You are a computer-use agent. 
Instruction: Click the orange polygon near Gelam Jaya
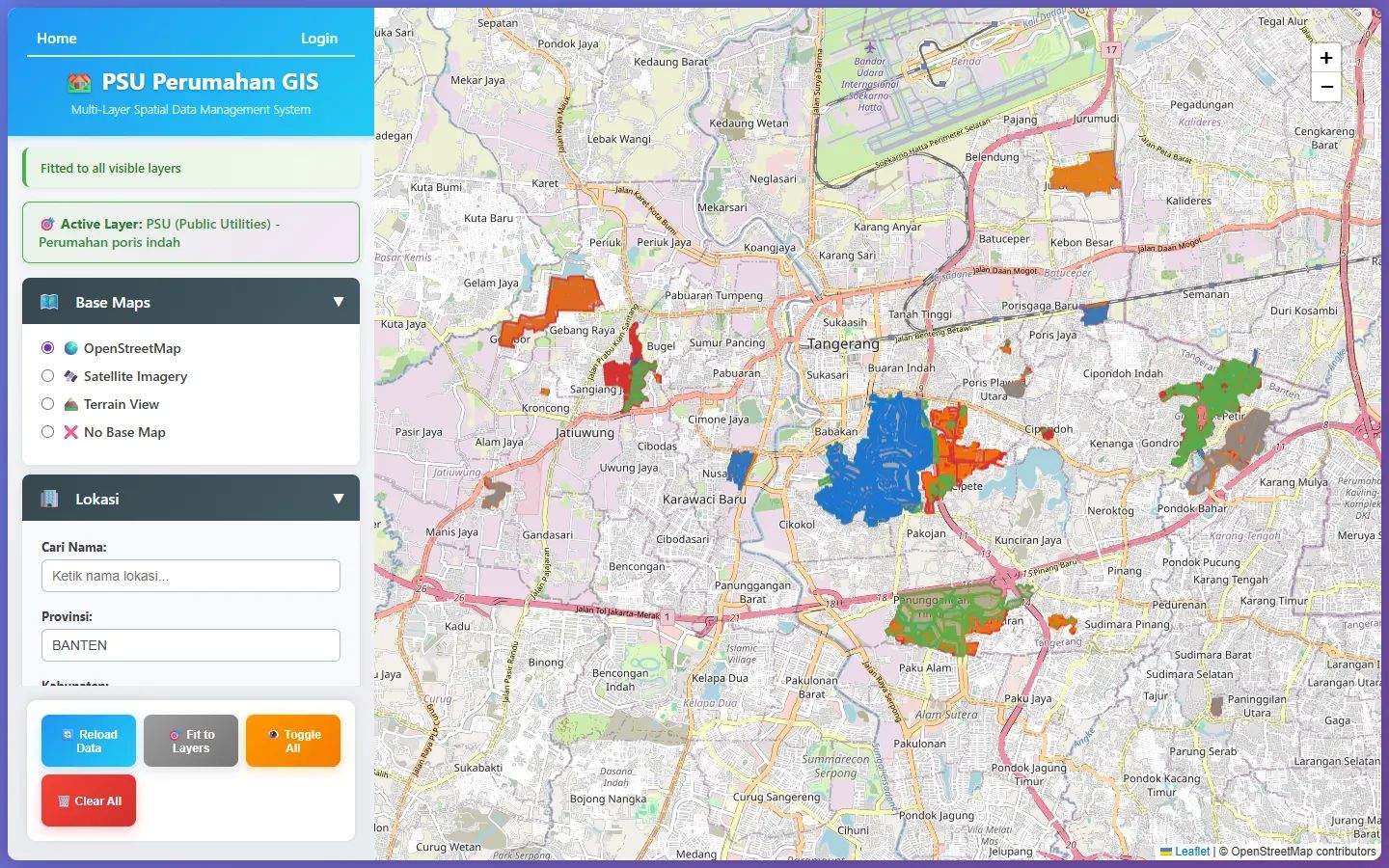[572, 297]
